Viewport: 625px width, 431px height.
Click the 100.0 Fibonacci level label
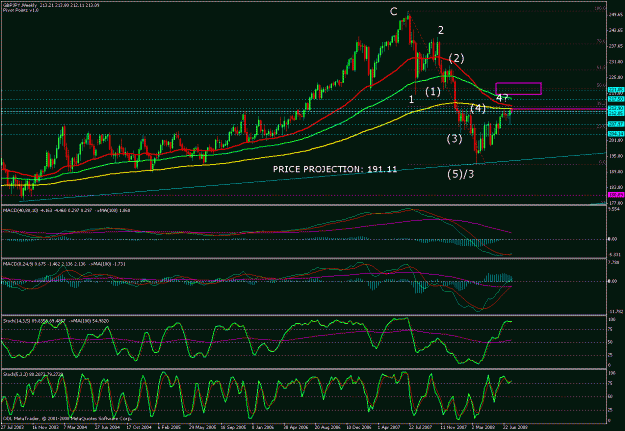point(600,8)
